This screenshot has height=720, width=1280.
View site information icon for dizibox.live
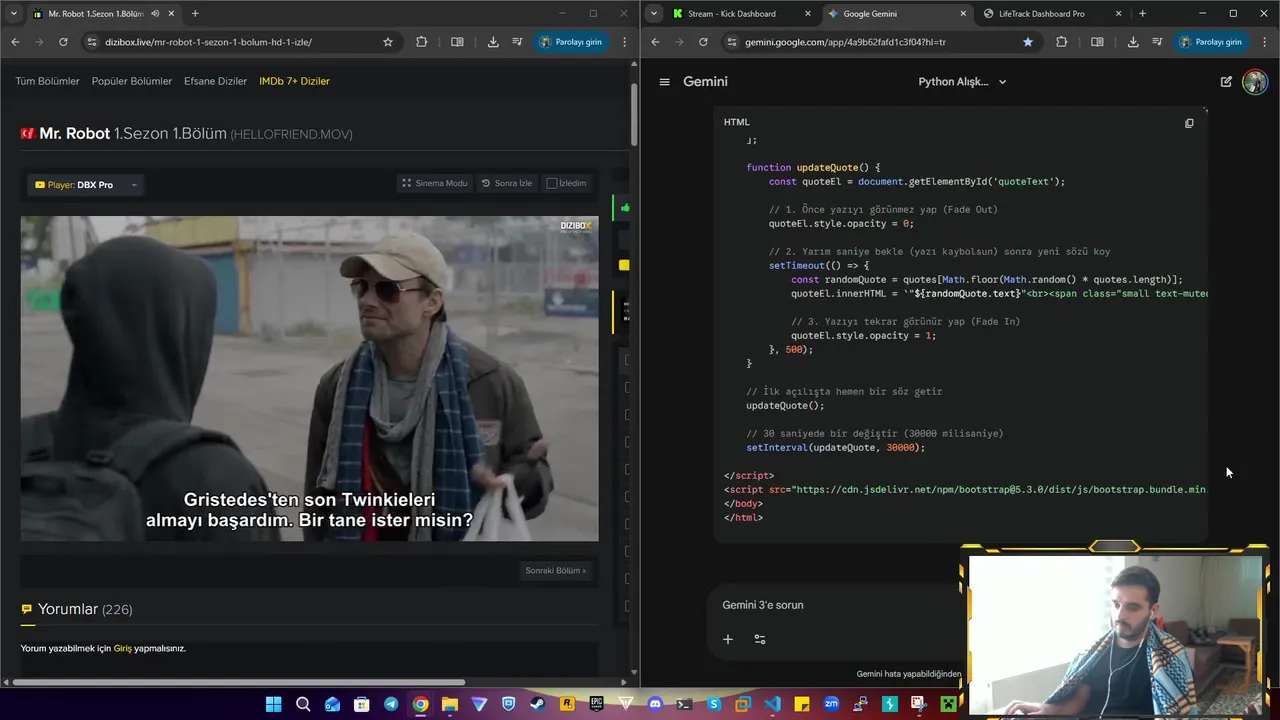click(x=92, y=42)
